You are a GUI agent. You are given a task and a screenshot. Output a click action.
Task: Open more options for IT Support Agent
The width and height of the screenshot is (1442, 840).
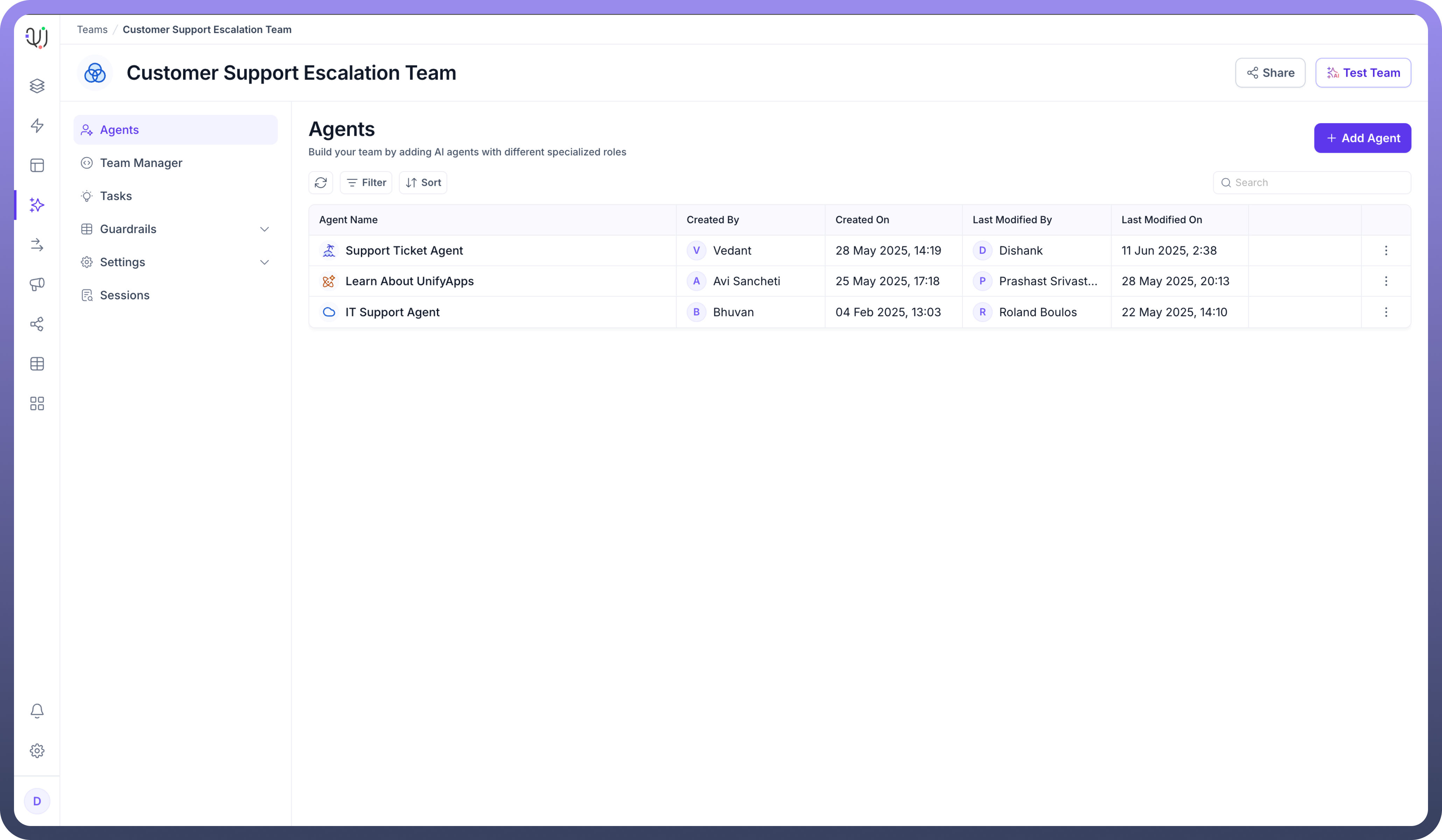pos(1386,313)
